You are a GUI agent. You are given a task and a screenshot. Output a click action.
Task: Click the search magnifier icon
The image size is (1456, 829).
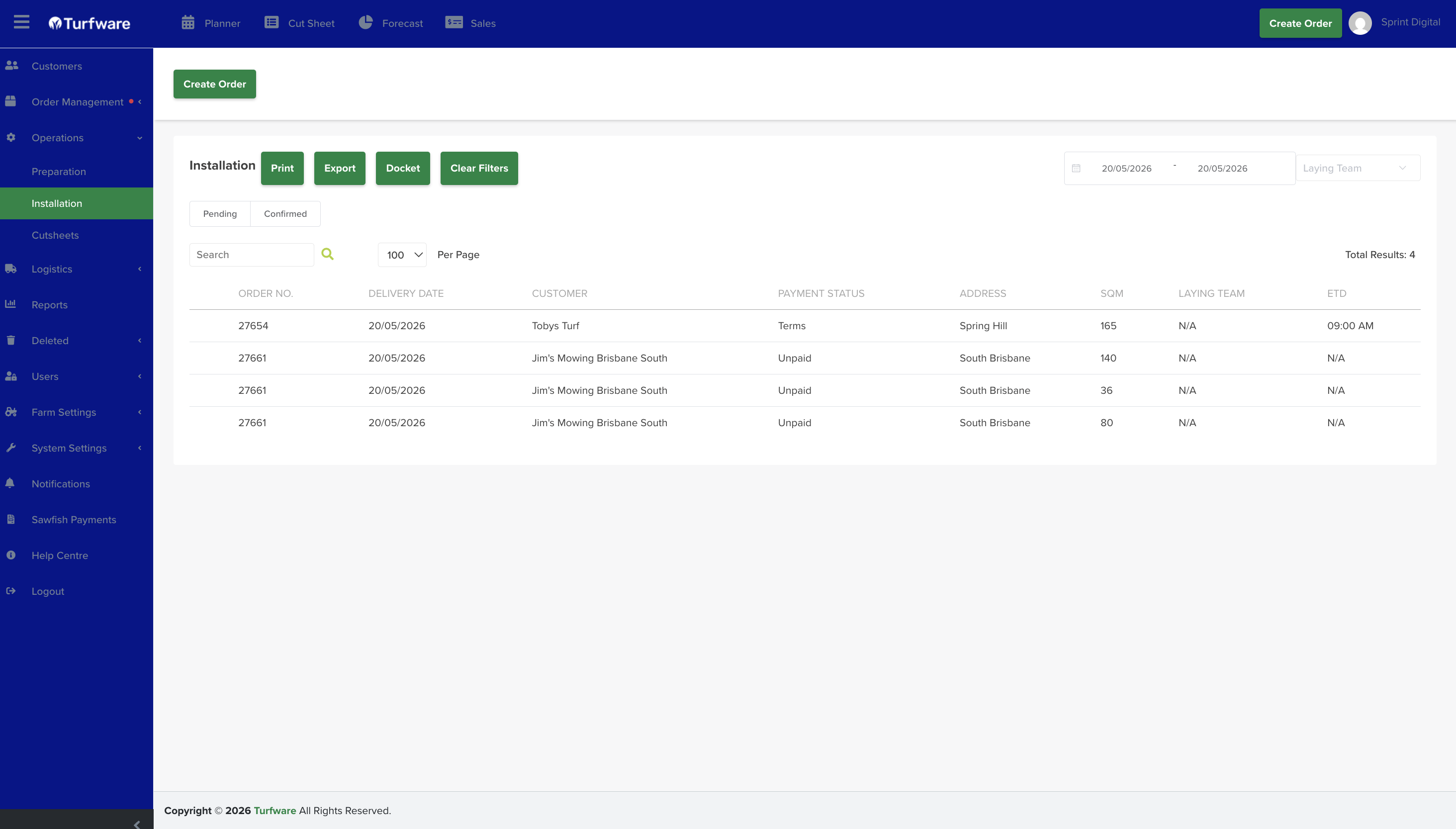pyautogui.click(x=327, y=254)
